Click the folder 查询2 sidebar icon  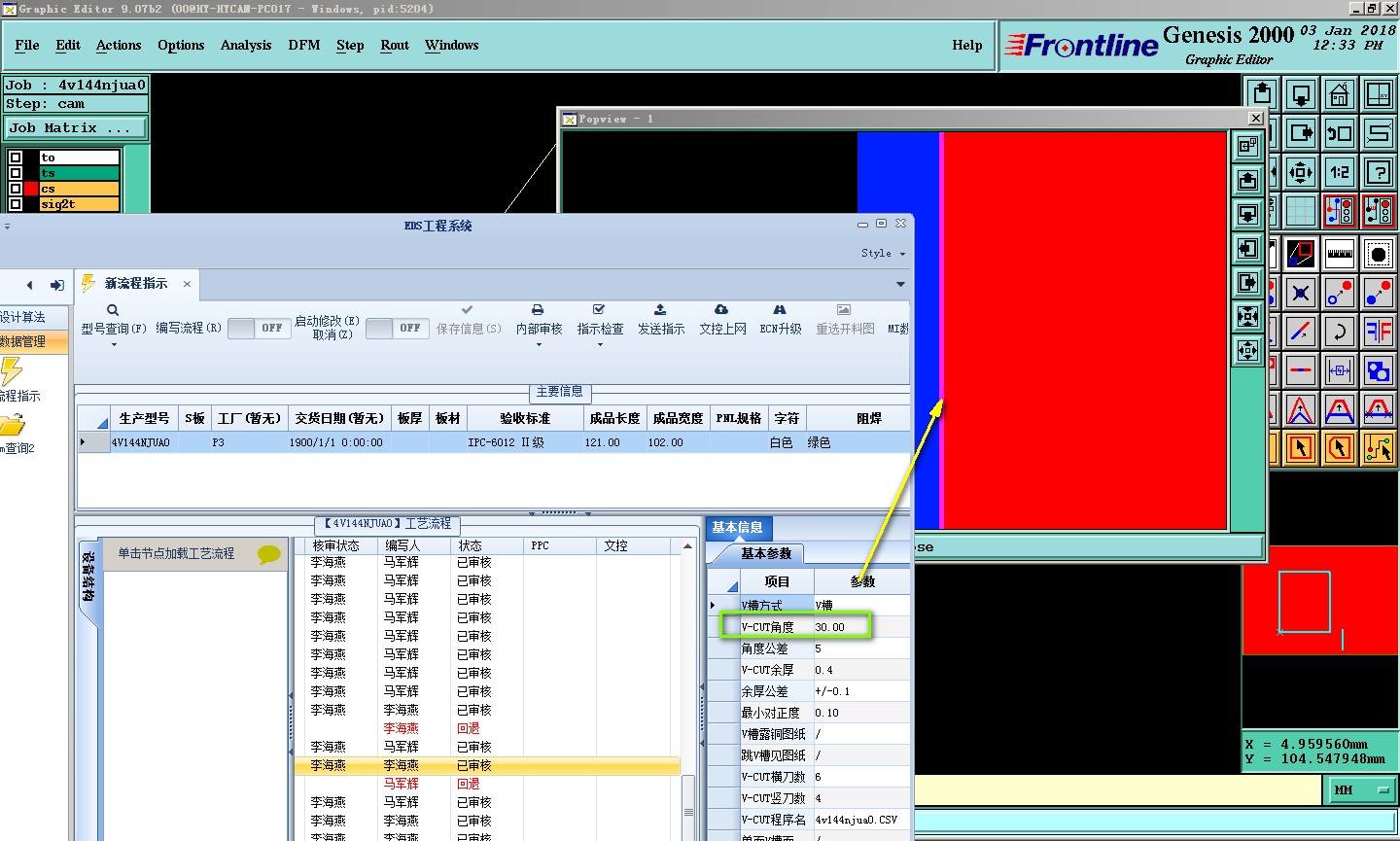click(x=12, y=425)
